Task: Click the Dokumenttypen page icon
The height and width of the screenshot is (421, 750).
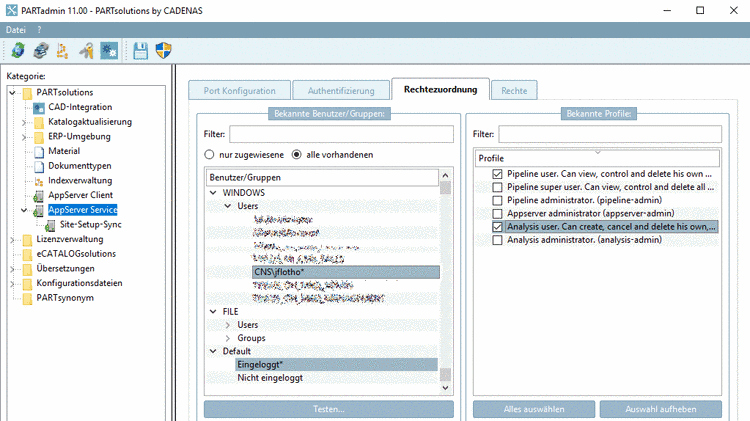Action: click(40, 166)
